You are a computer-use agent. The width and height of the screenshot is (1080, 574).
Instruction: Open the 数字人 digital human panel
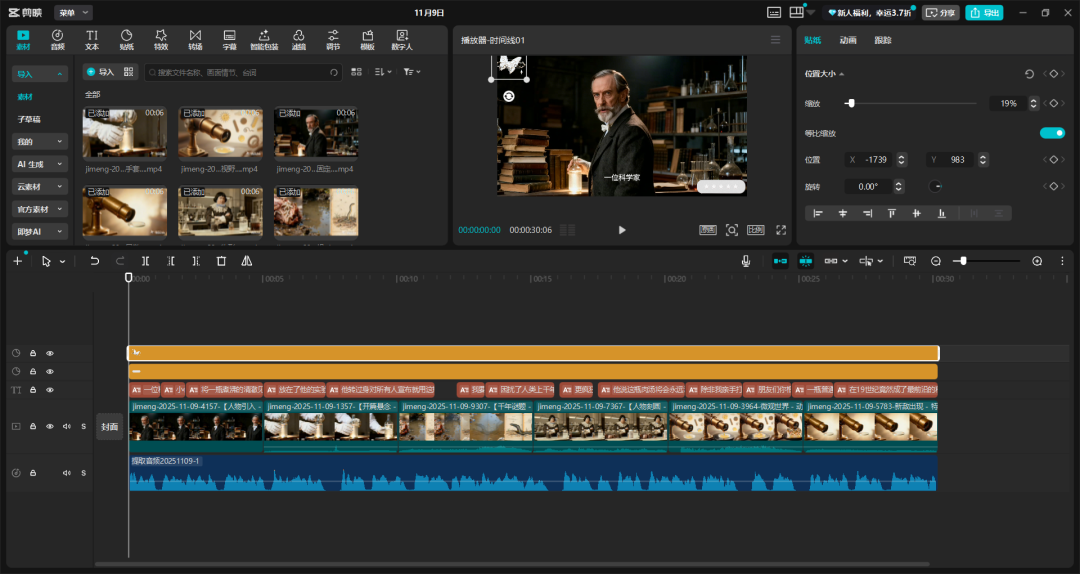coord(402,40)
